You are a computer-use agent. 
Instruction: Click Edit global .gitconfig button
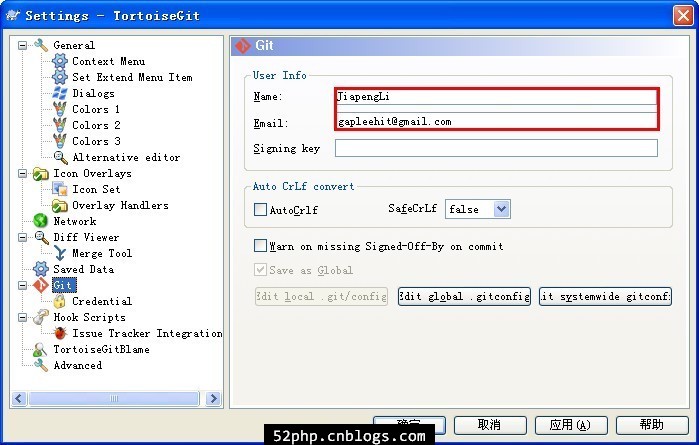click(464, 297)
